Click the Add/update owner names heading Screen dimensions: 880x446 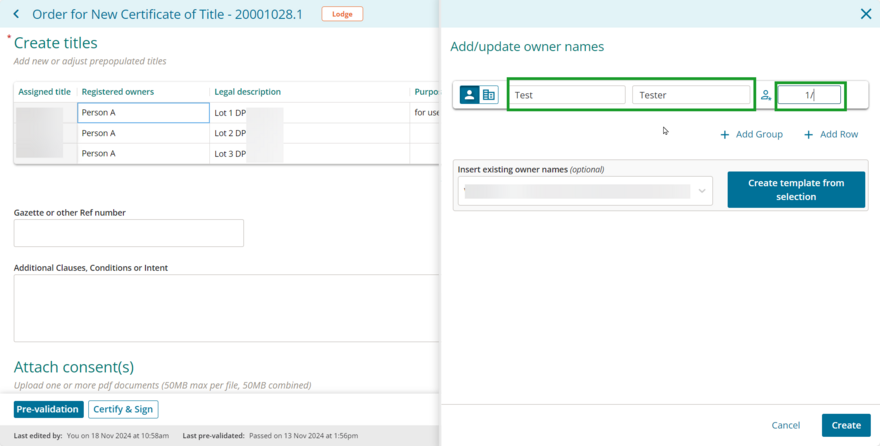pyautogui.click(x=527, y=47)
